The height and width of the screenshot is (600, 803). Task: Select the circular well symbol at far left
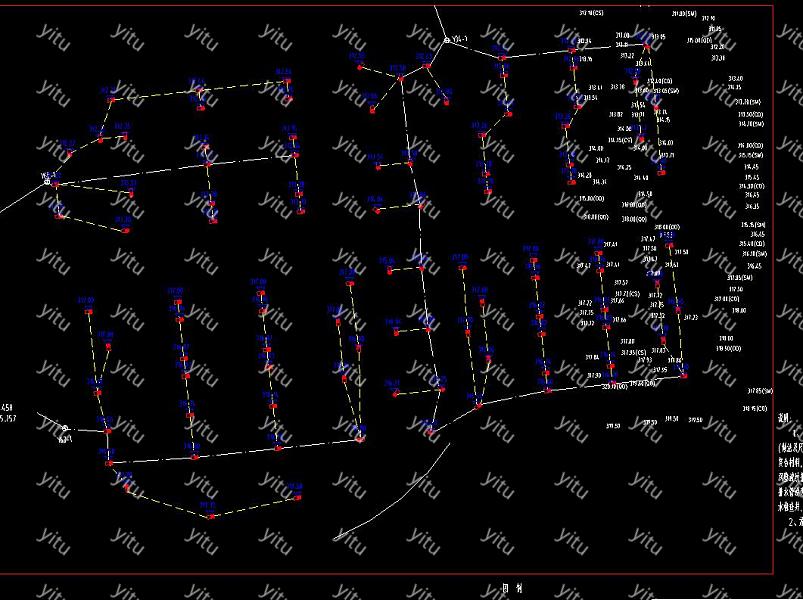47,182
